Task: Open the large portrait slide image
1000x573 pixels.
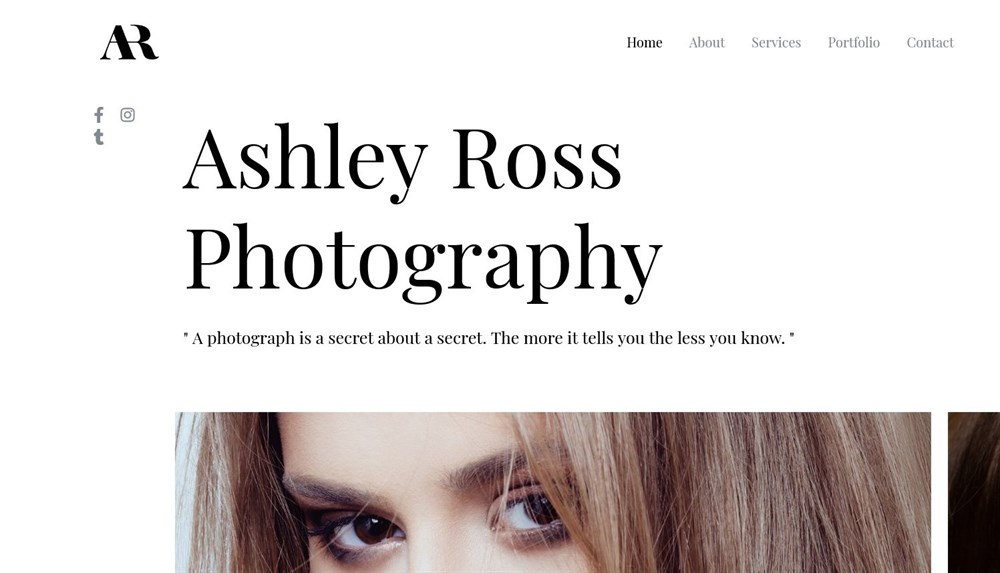Action: coord(553,493)
